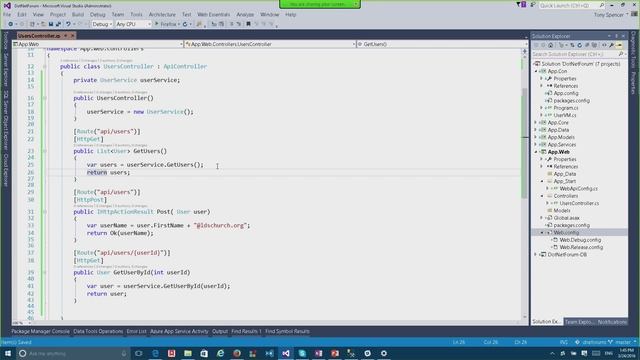Click the Refresh browser icon in toolbar

click(185, 24)
